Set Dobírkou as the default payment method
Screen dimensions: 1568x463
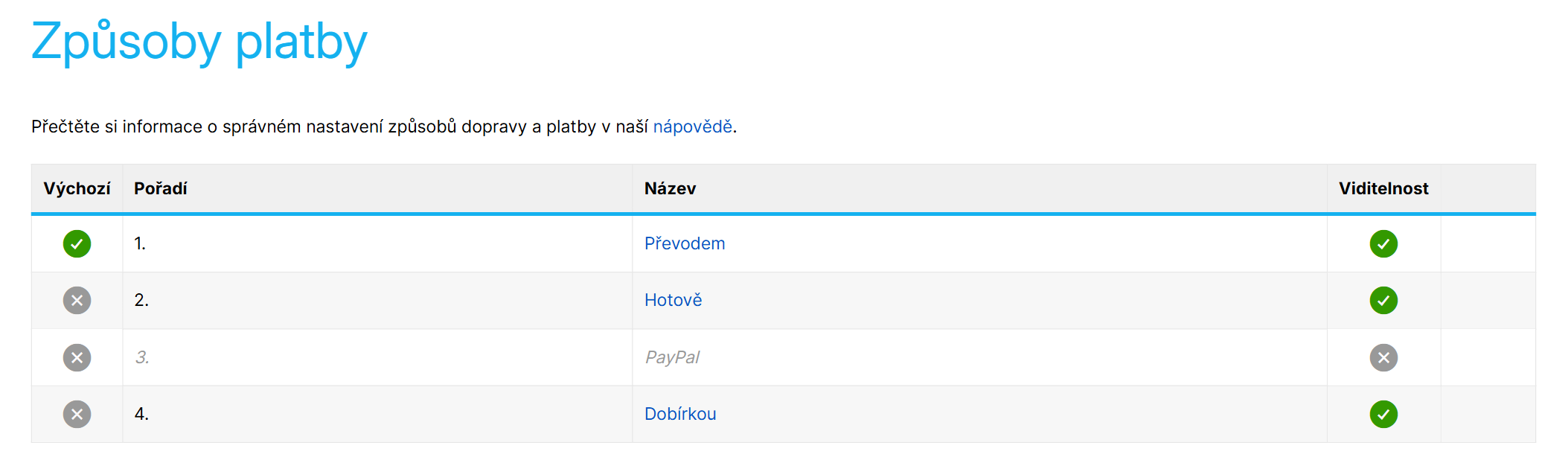[x=77, y=413]
